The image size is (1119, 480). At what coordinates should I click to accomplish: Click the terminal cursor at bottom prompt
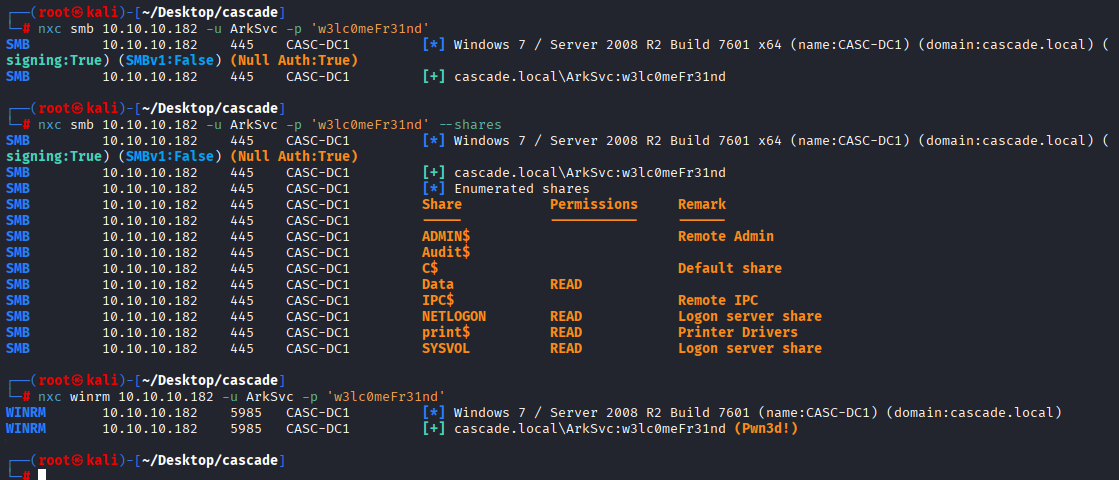click(x=42, y=474)
